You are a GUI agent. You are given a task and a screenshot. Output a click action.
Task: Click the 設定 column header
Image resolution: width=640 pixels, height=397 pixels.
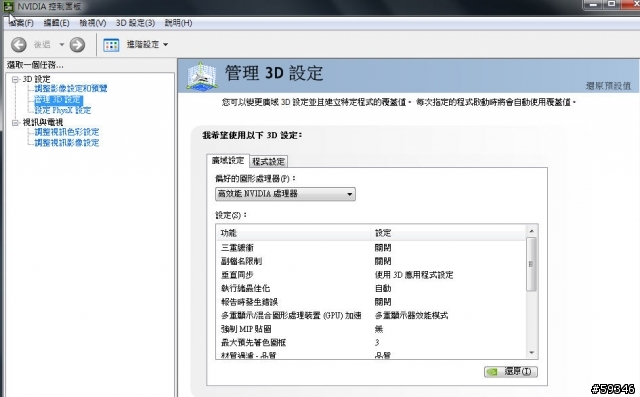click(448, 233)
